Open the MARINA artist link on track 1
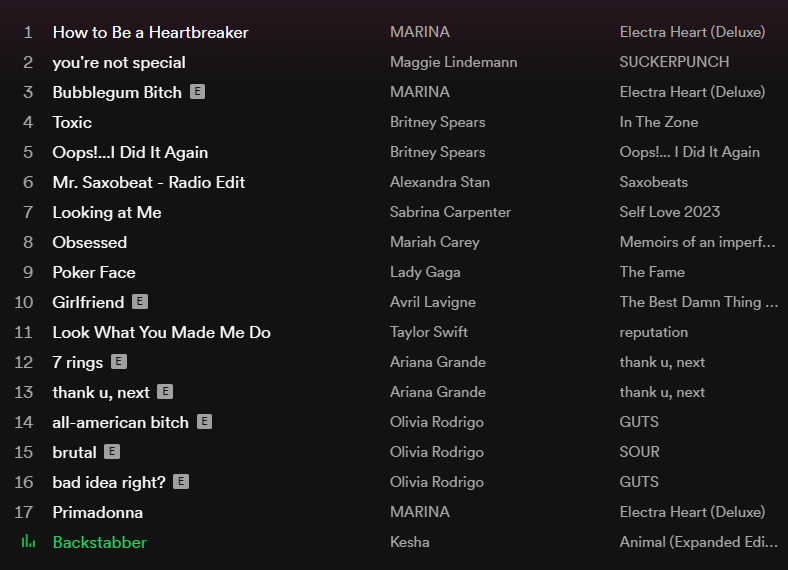Screen dimensions: 788x570 tap(420, 32)
